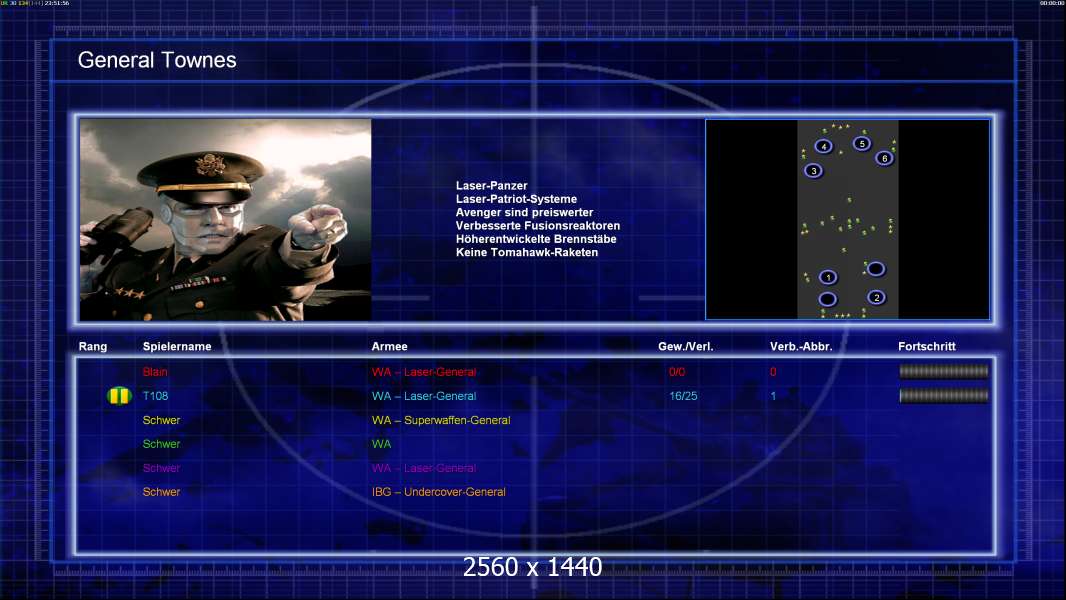Click "Höherentwickelte Brennstäbe" text
This screenshot has height=600, width=1066.
click(x=536, y=239)
